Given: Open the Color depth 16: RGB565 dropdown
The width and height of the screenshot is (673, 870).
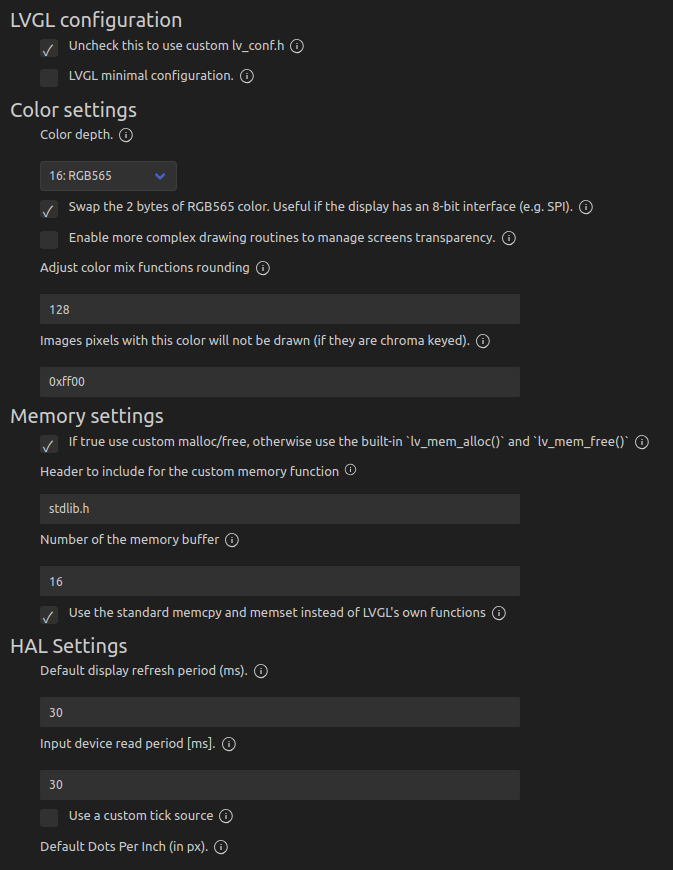Looking at the screenshot, I should pyautogui.click(x=108, y=176).
